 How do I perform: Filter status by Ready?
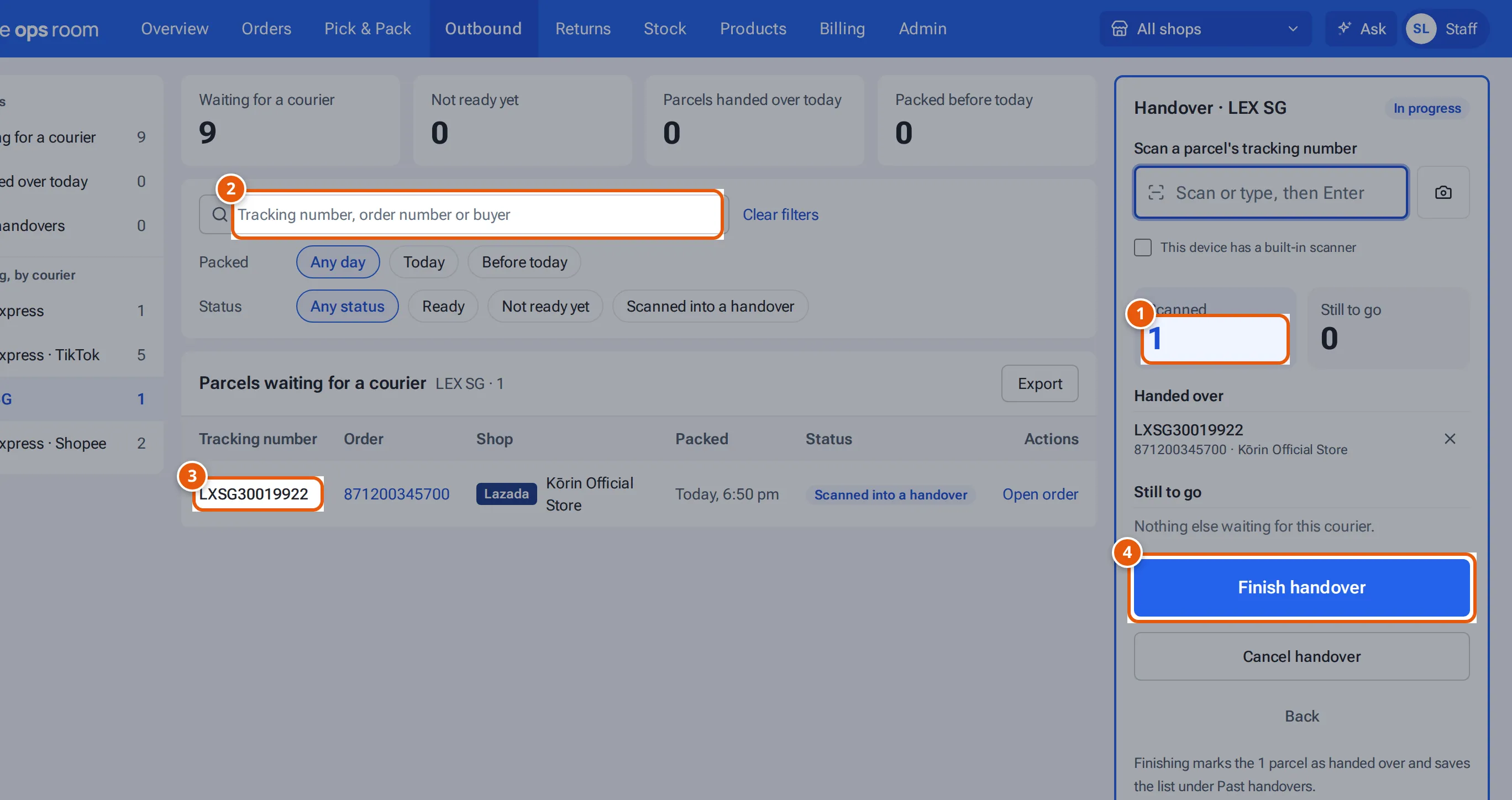click(443, 306)
